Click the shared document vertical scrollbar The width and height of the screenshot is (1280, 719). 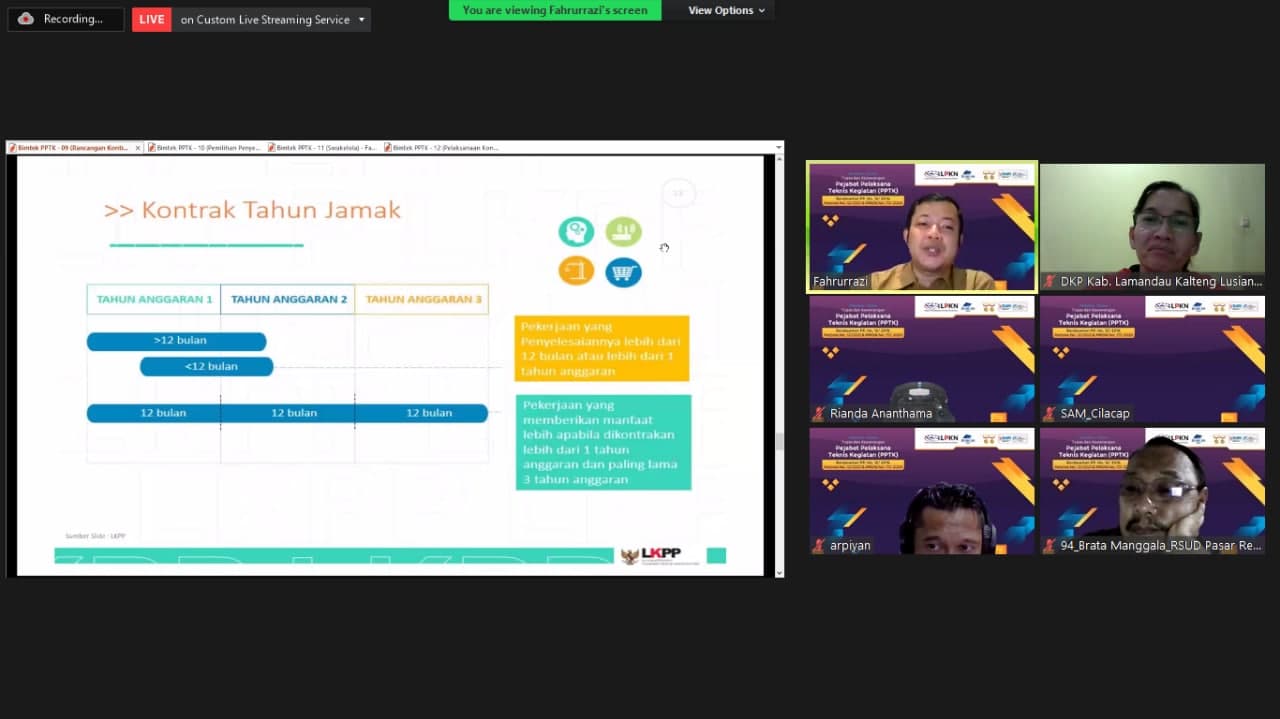pos(778,441)
